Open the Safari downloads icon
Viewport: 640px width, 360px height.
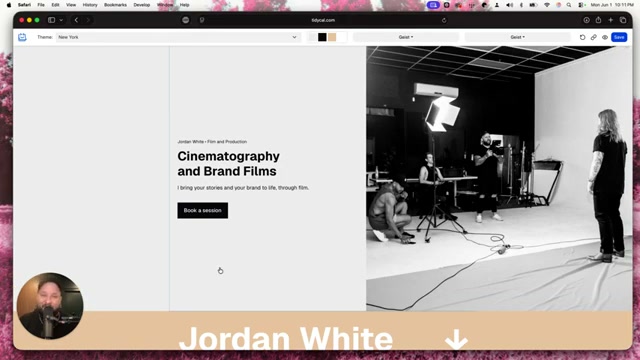pyautogui.click(x=586, y=20)
